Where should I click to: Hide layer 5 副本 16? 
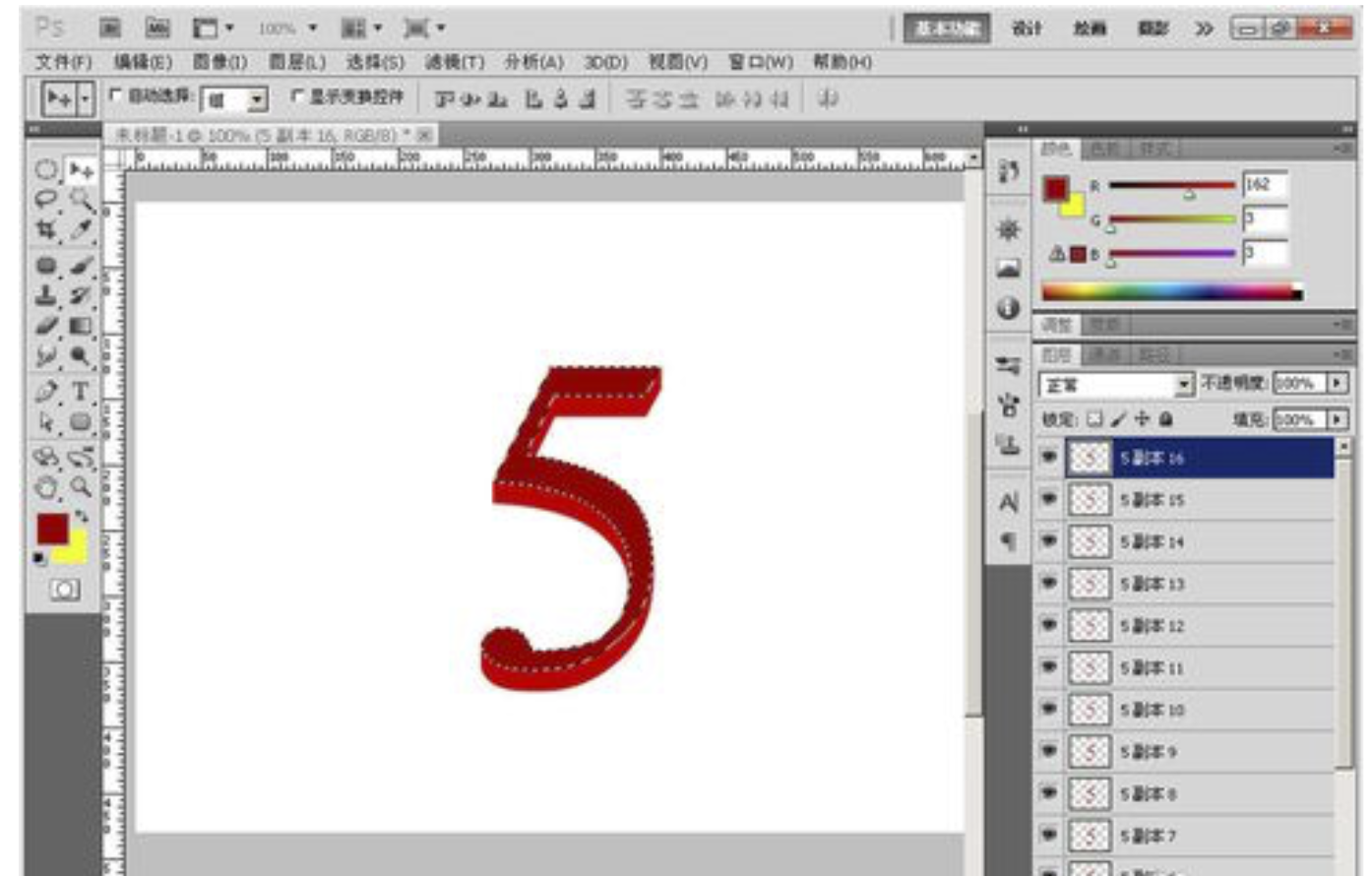(x=1048, y=458)
